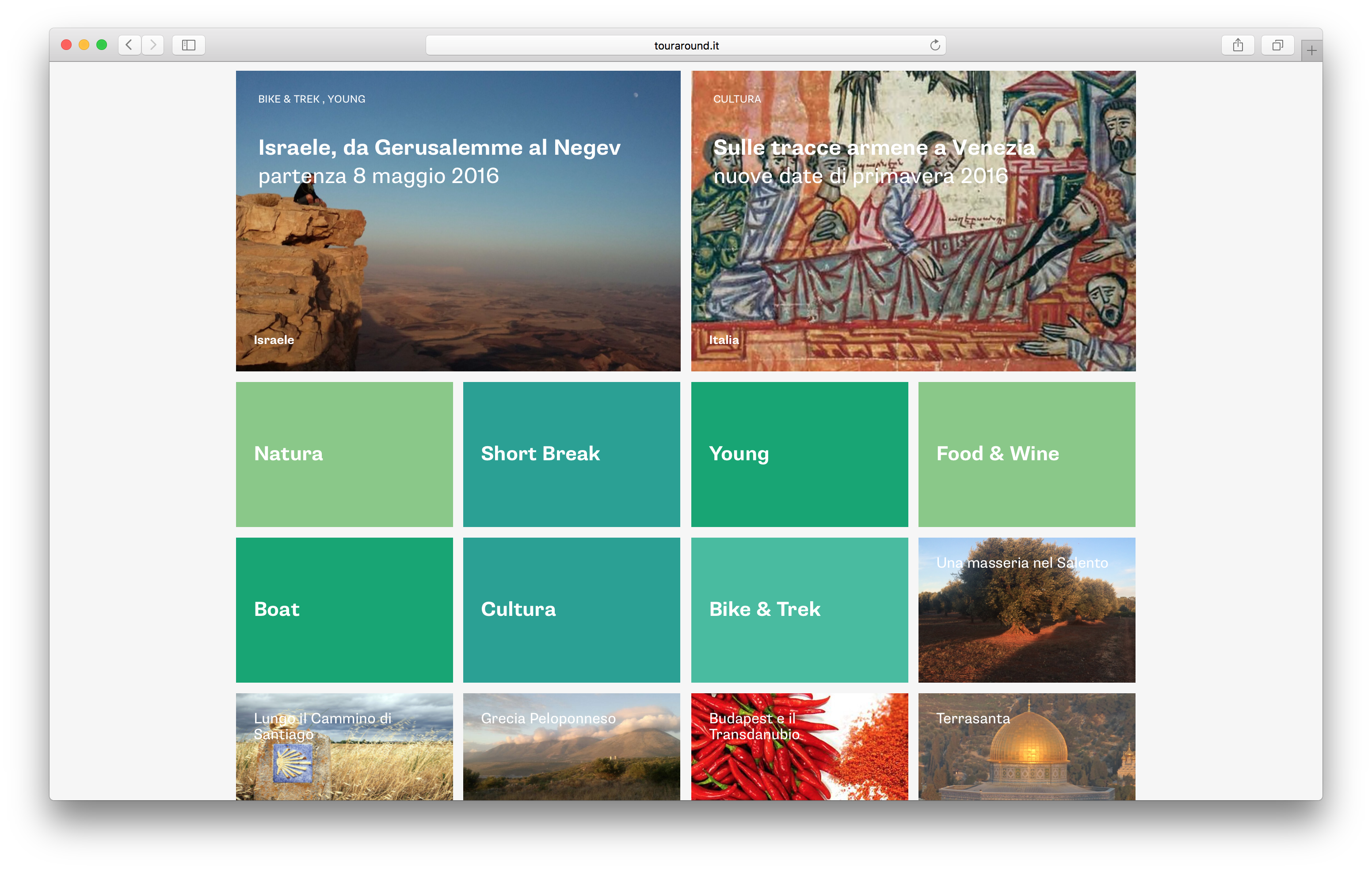Viewport: 1372px width, 871px height.
Task: Open the Share icon in the toolbar
Action: tap(1238, 45)
